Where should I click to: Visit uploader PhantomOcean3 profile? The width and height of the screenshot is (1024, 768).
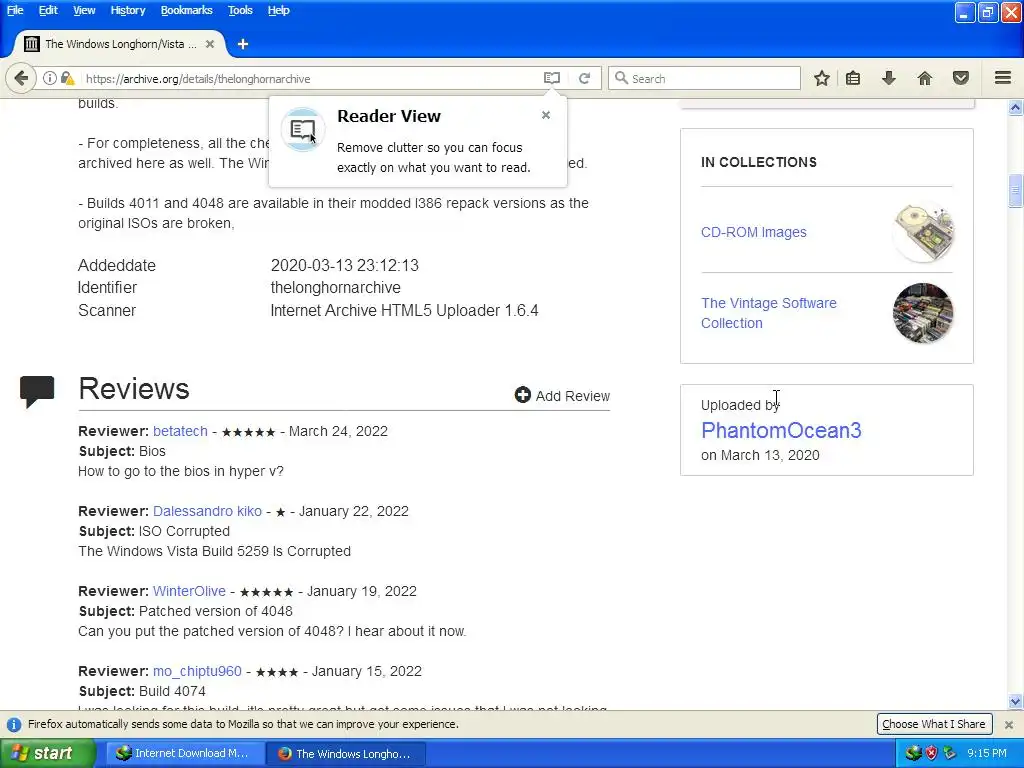[781, 430]
